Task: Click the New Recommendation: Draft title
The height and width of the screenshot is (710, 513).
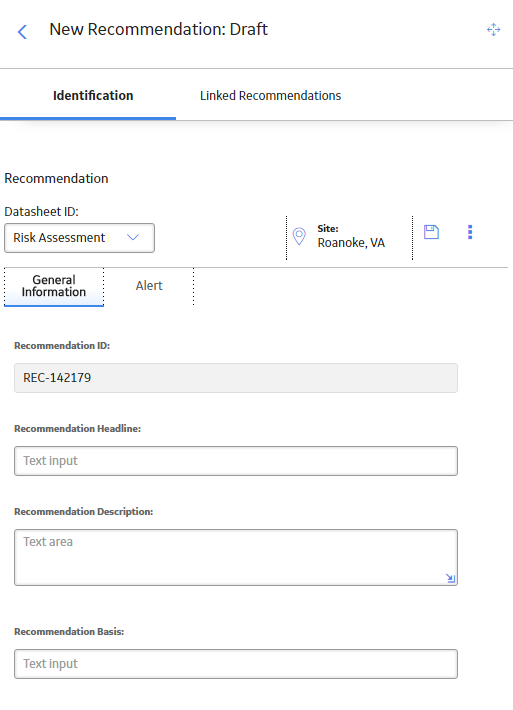Action: pos(158,29)
